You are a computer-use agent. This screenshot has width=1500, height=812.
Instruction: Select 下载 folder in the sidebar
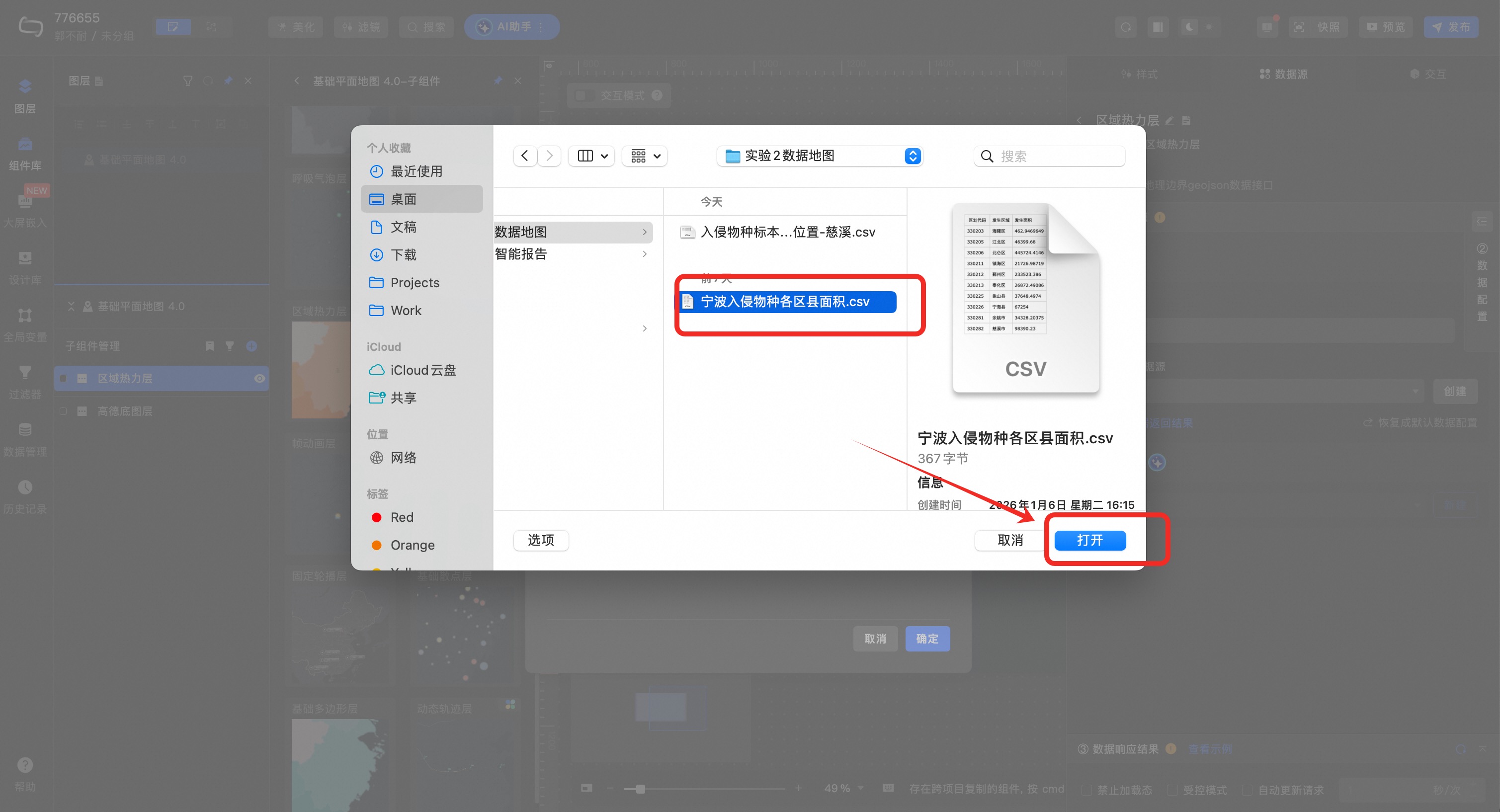[x=403, y=255]
